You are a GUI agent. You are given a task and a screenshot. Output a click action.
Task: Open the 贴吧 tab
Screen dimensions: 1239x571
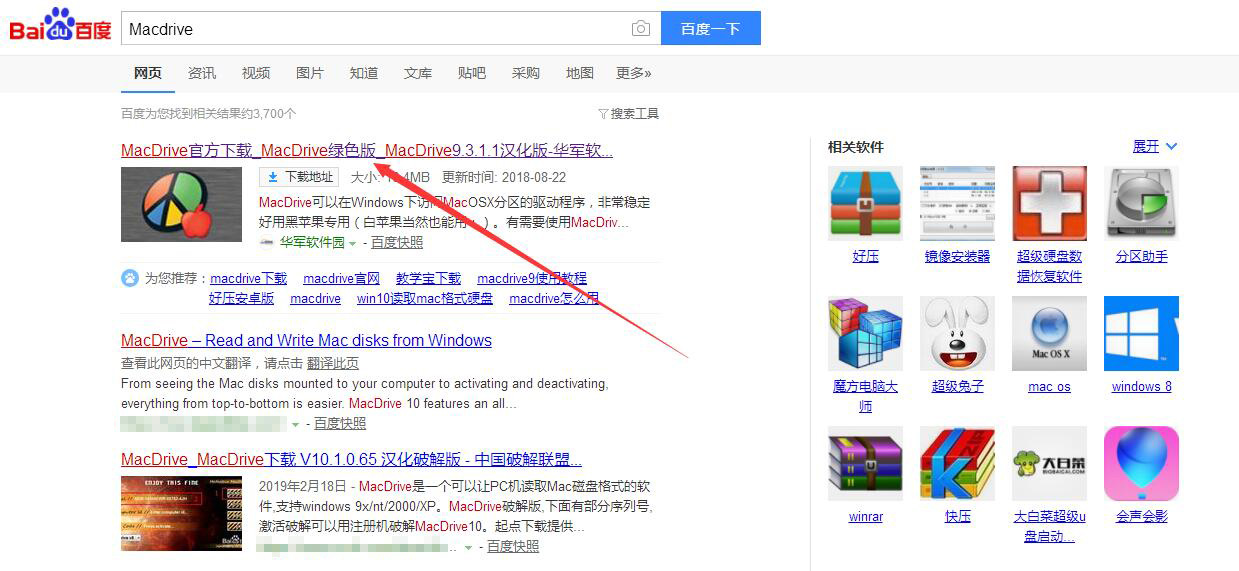click(x=472, y=73)
